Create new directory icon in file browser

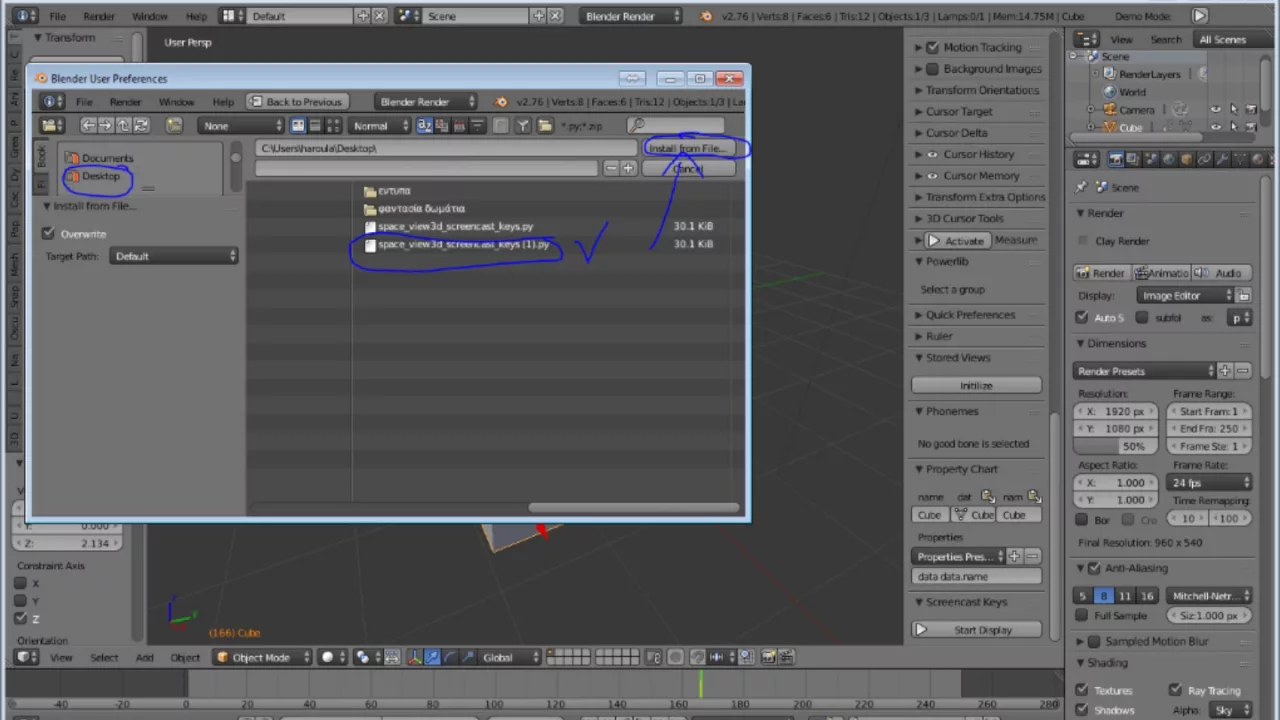click(x=174, y=125)
